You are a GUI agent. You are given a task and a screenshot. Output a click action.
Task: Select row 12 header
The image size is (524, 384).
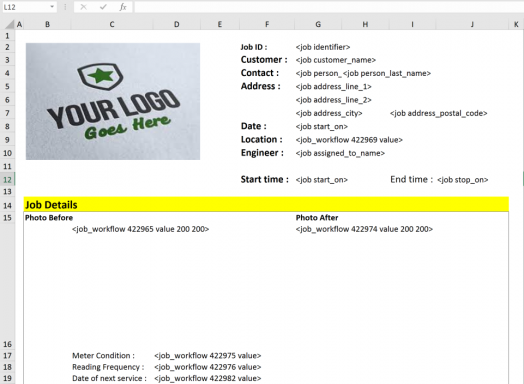(x=7, y=179)
